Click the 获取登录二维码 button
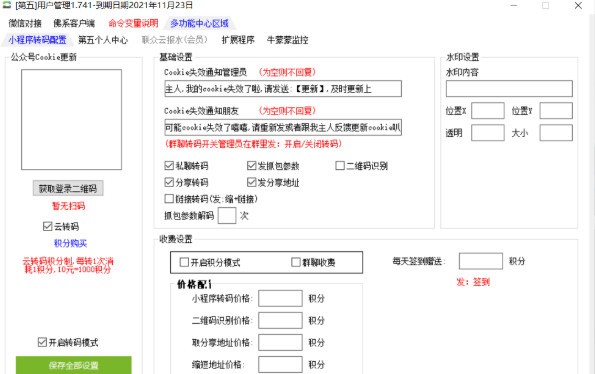 click(x=68, y=188)
